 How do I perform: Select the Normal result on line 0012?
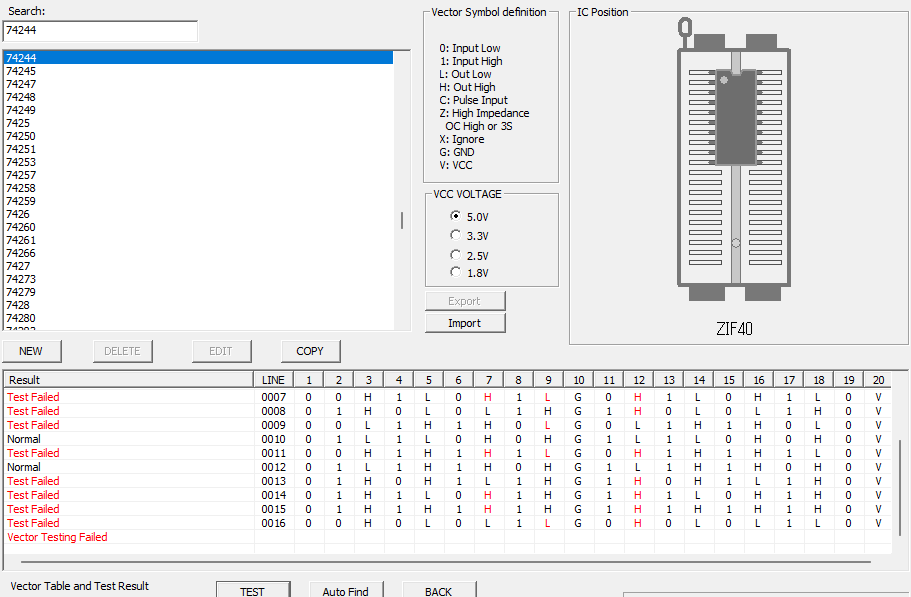coord(447,467)
